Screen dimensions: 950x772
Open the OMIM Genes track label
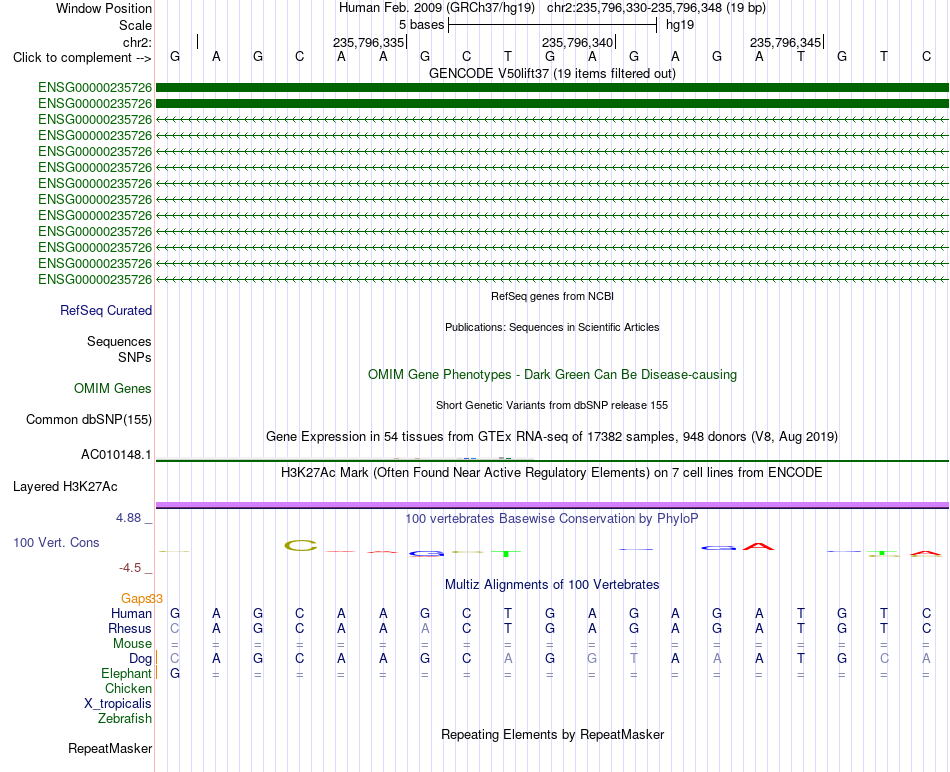[112, 388]
